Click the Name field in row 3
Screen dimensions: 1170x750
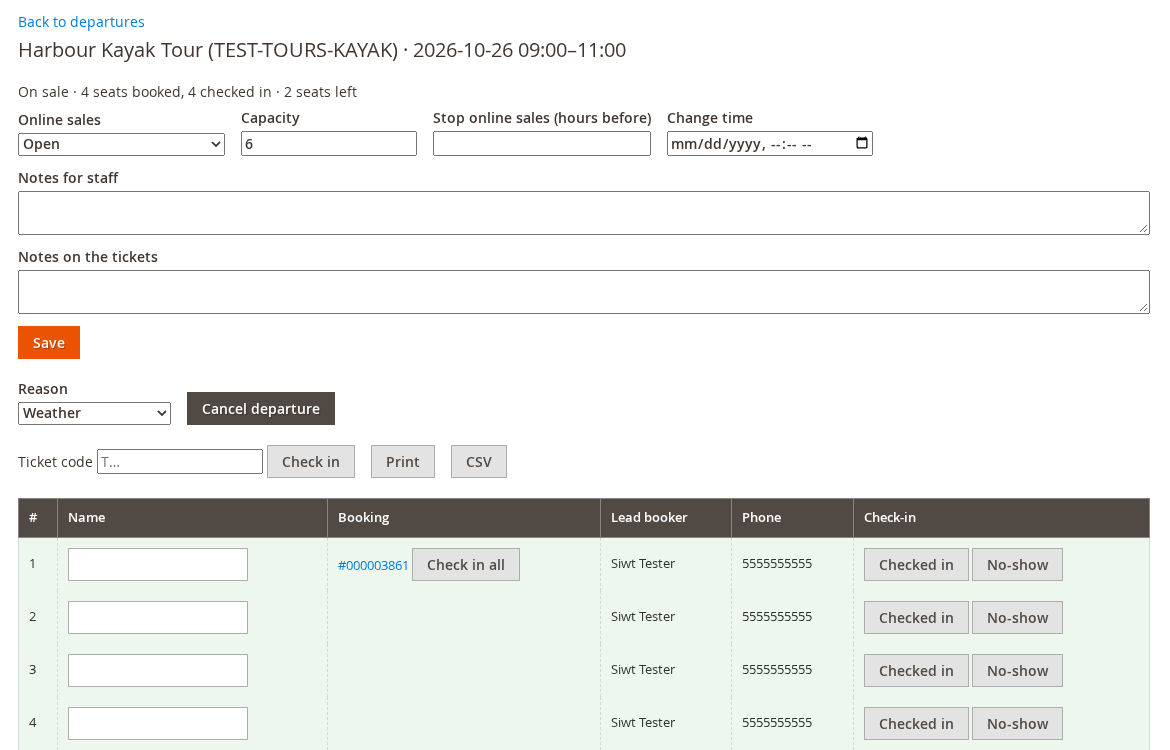click(x=157, y=671)
